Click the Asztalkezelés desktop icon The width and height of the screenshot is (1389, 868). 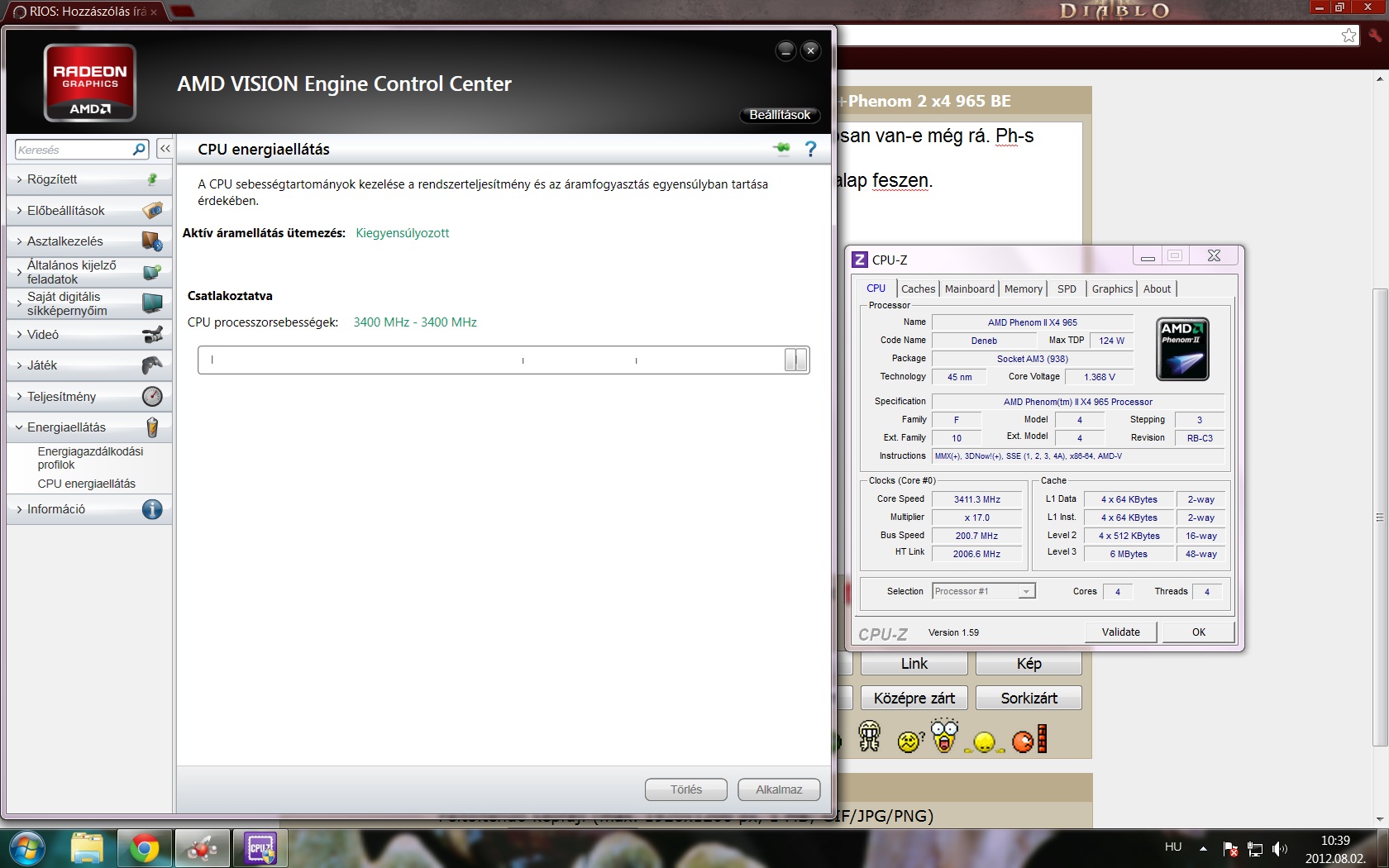tap(152, 241)
